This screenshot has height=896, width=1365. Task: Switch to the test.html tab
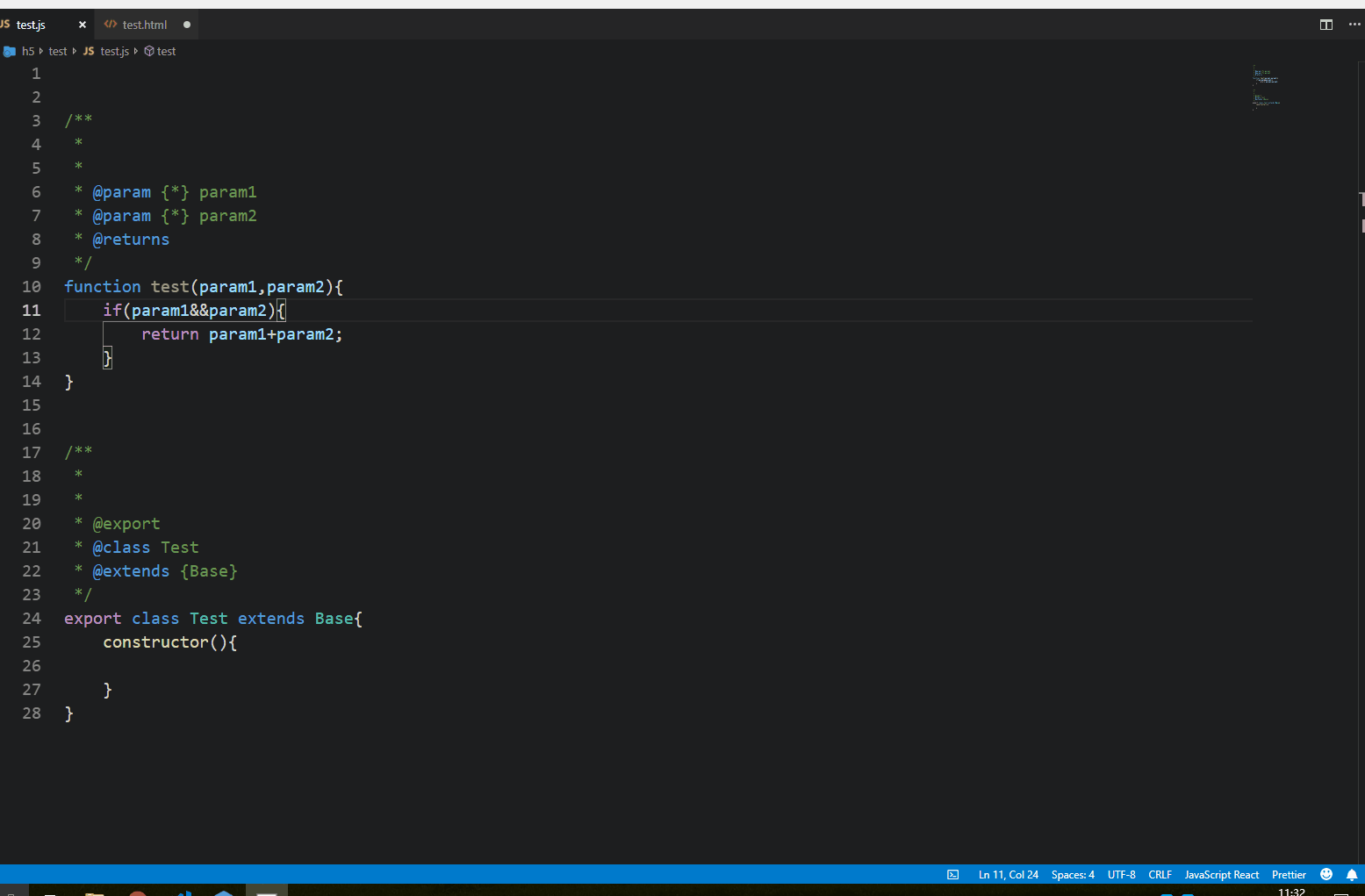(x=145, y=25)
